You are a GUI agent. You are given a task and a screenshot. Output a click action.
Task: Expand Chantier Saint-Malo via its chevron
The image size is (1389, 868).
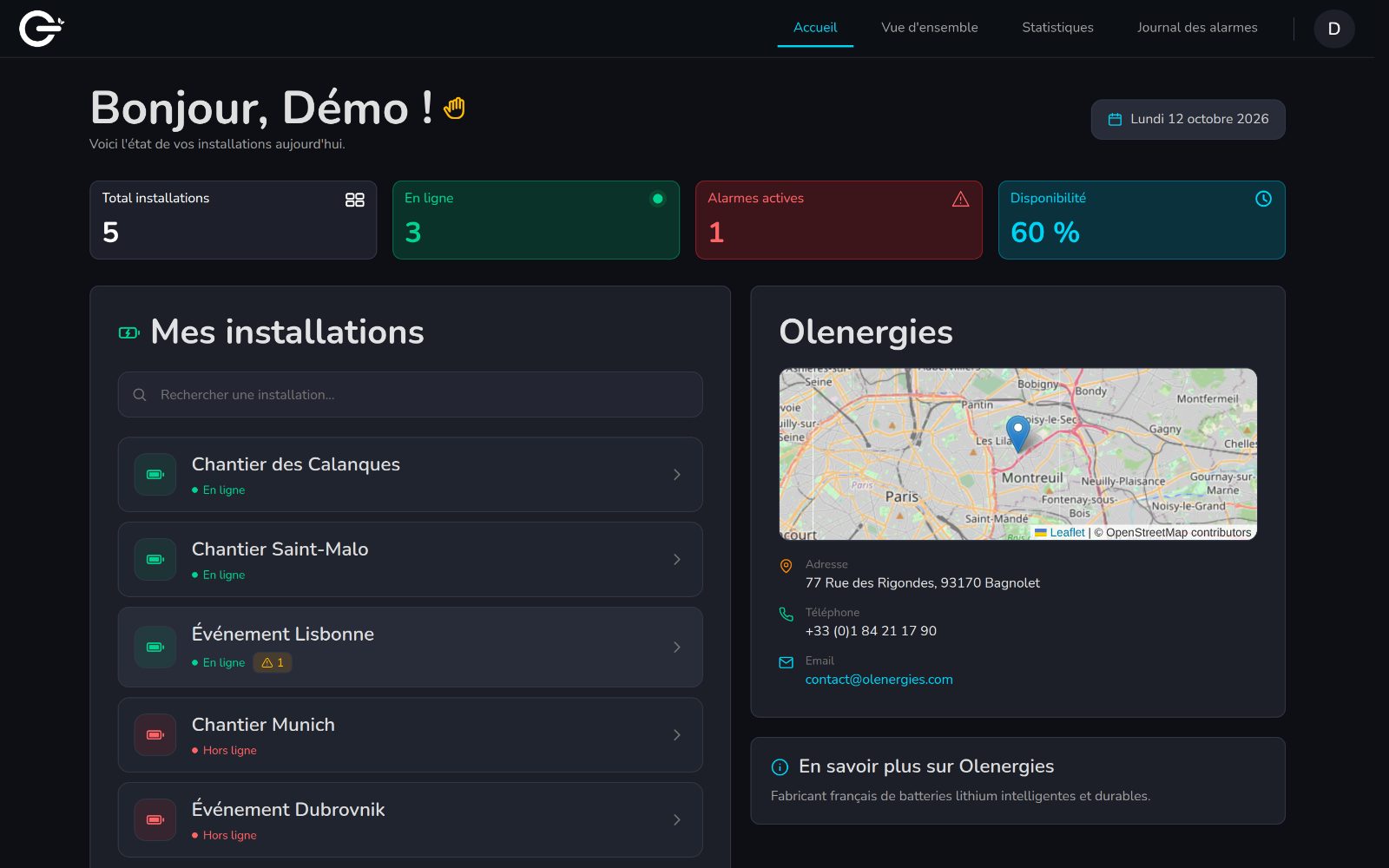point(677,560)
